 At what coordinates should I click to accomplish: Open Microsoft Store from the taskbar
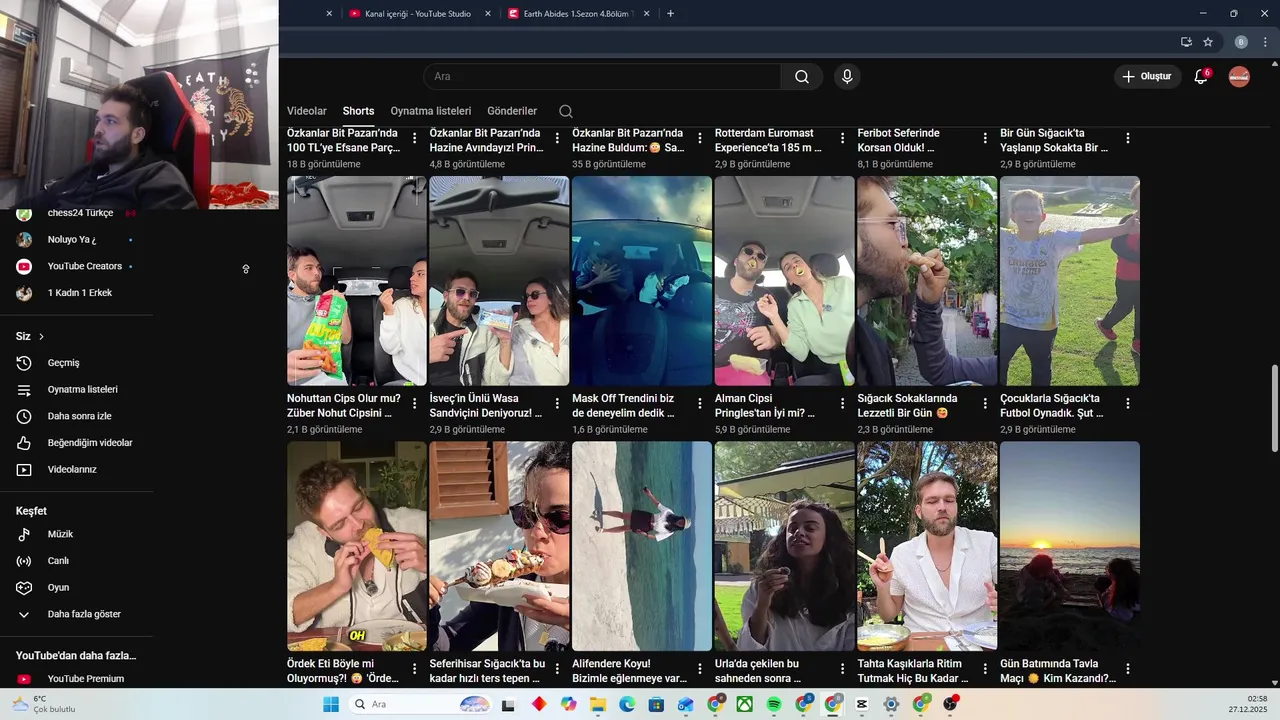point(656,704)
